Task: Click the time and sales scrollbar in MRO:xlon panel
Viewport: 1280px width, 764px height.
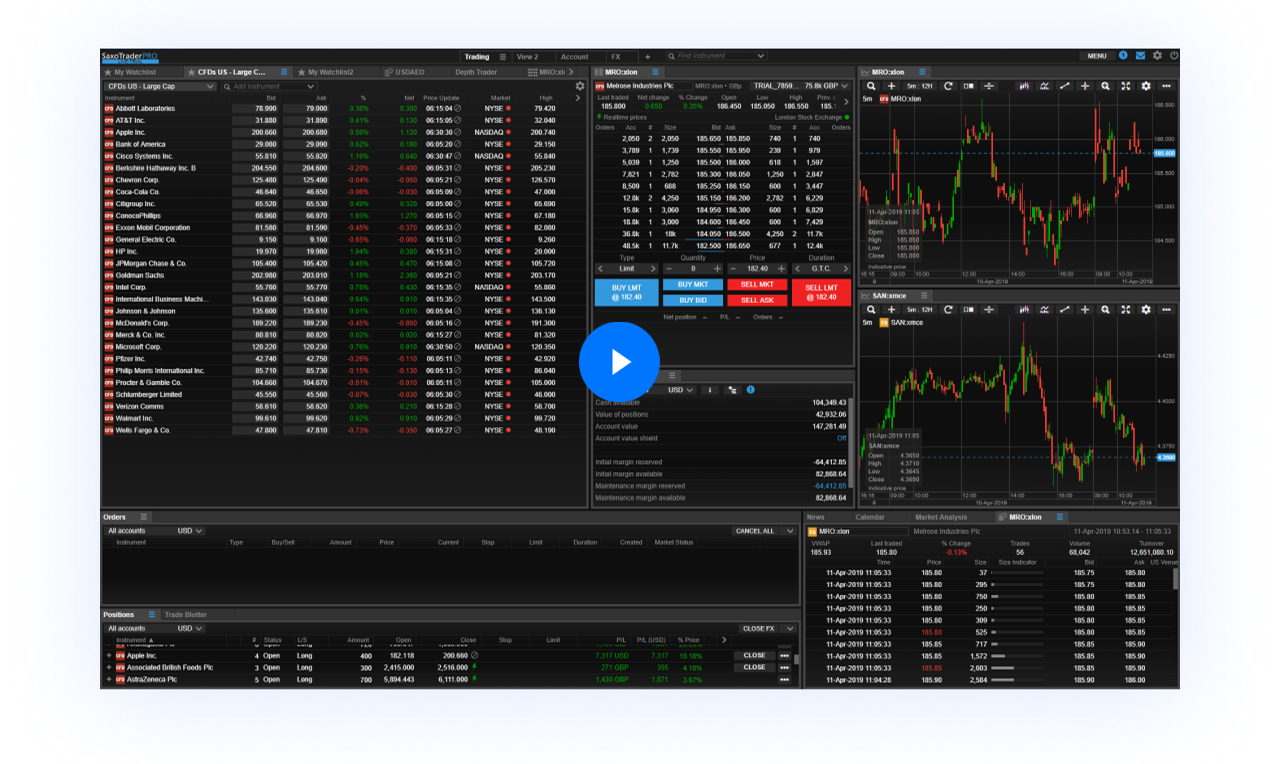Action: click(1175, 579)
